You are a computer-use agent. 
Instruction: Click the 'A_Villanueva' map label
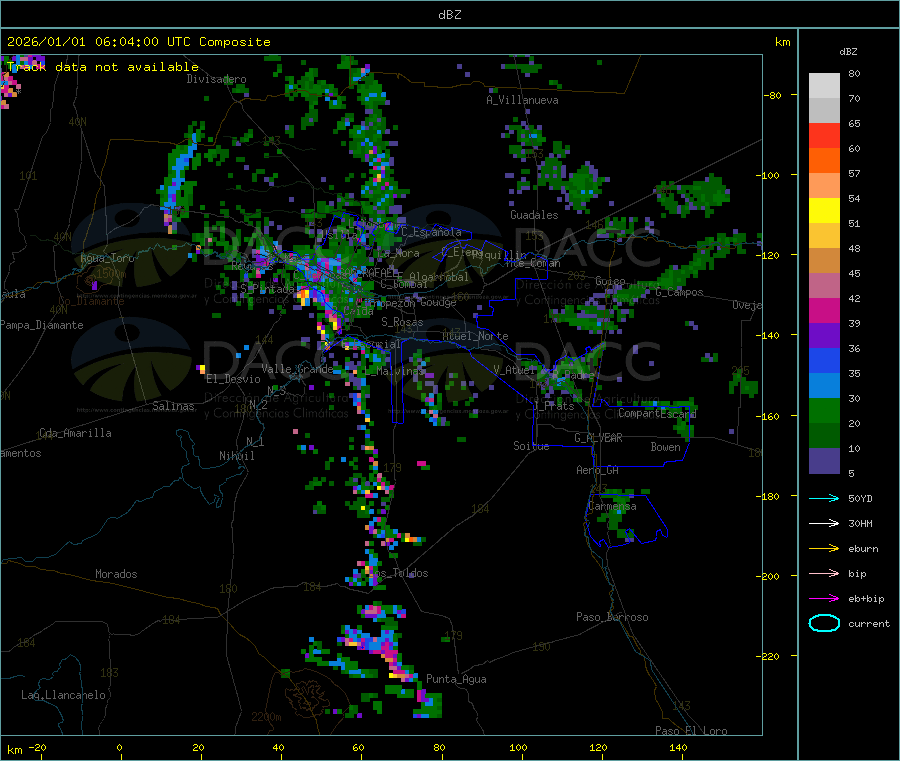coord(522,100)
